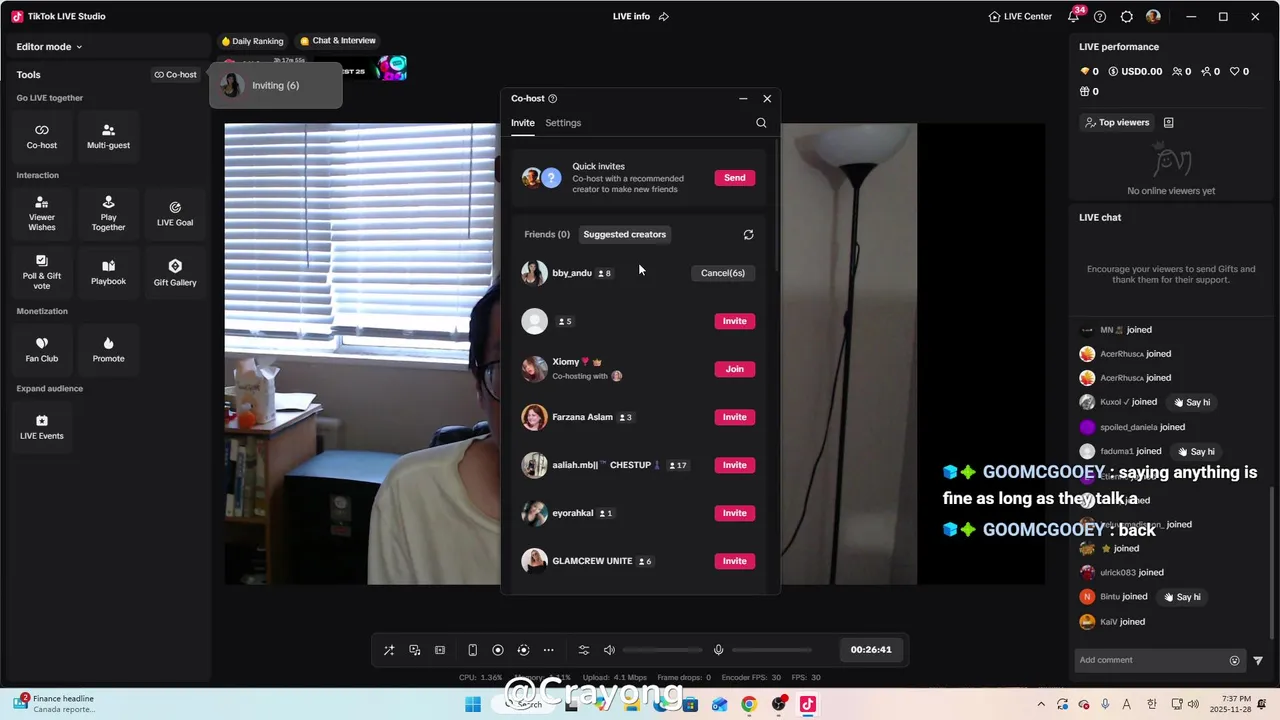Minimize the Co-host dialog

743,99
